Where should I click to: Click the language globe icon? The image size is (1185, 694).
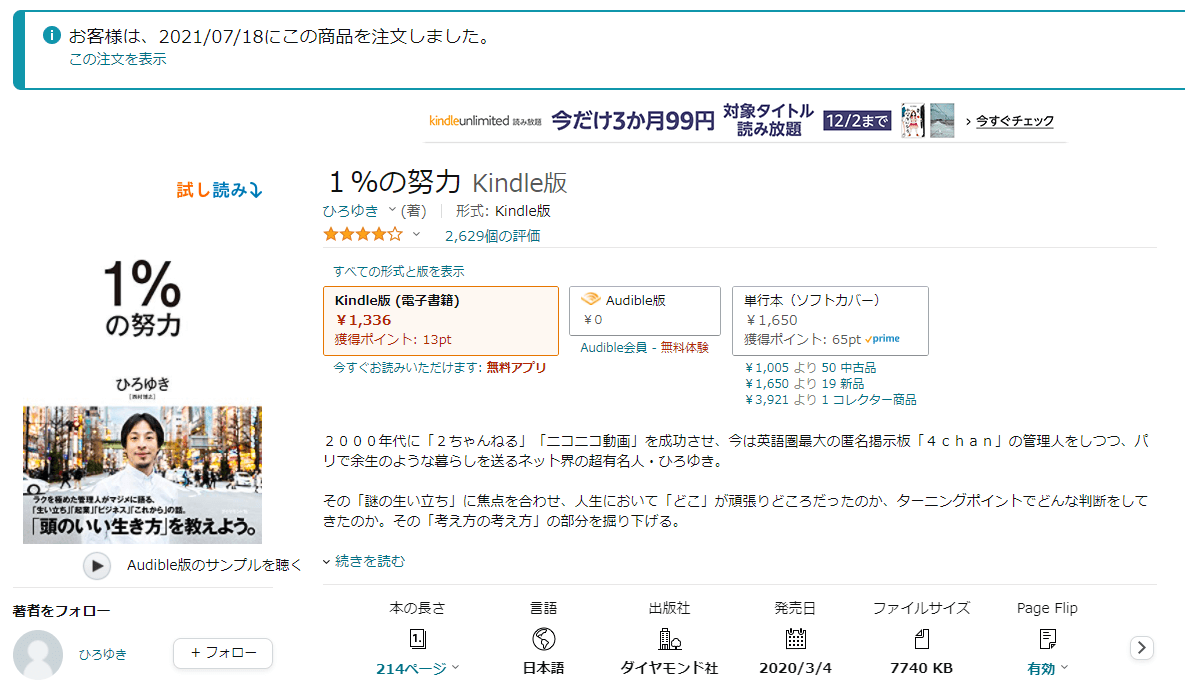(543, 640)
